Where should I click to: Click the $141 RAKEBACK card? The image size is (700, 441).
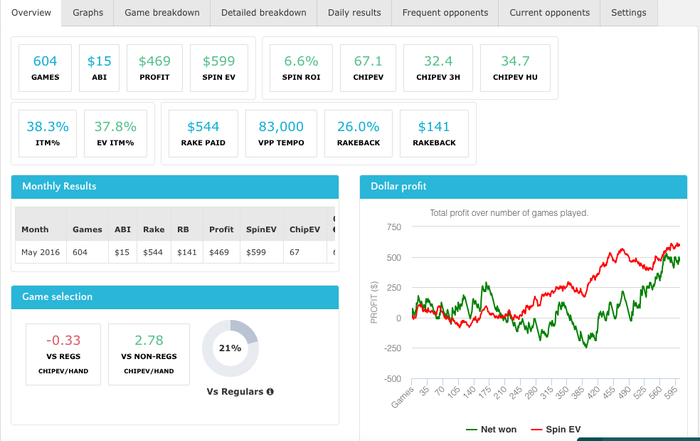pyautogui.click(x=434, y=133)
